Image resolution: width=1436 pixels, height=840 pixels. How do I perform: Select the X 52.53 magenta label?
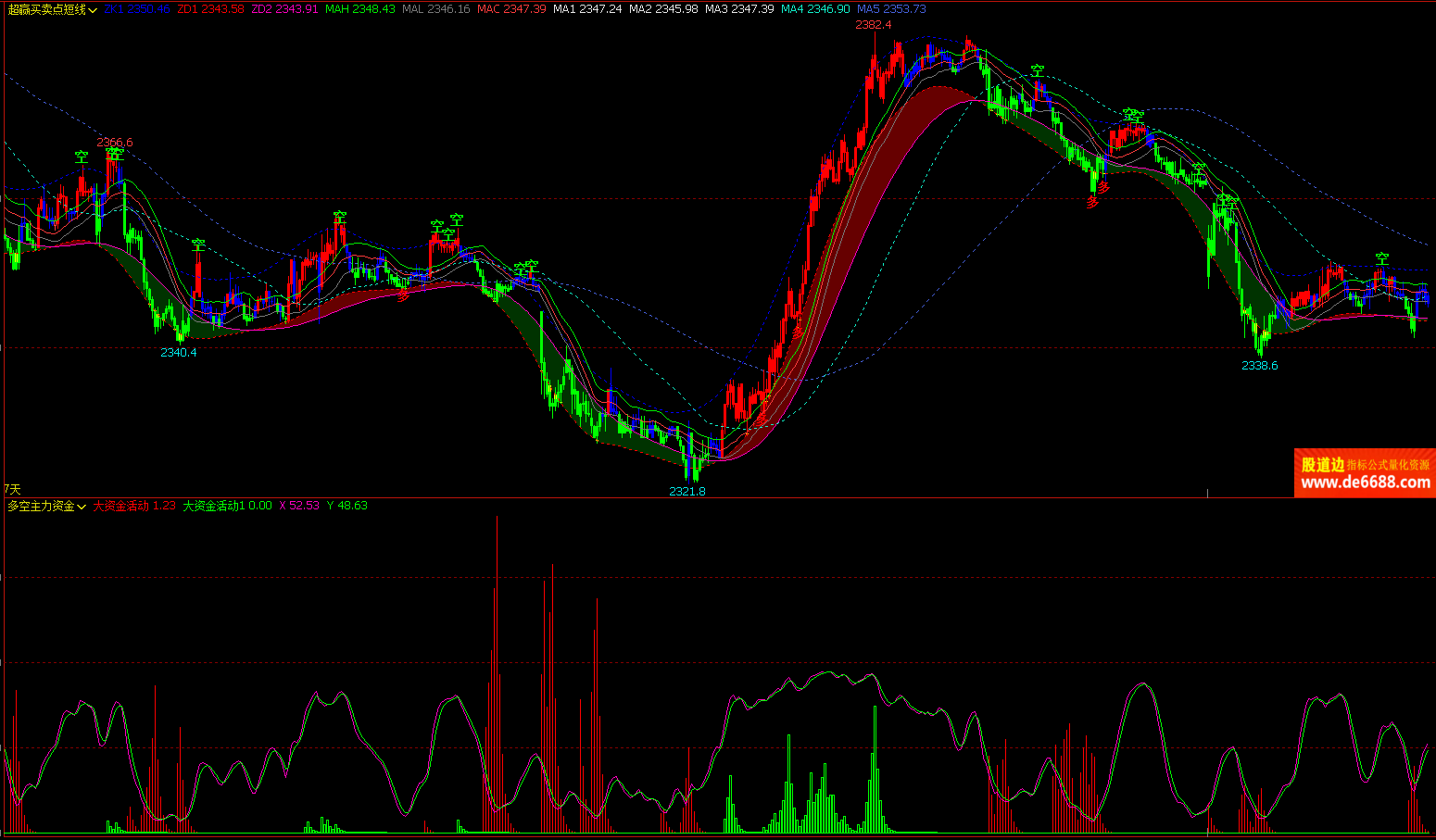pyautogui.click(x=298, y=506)
